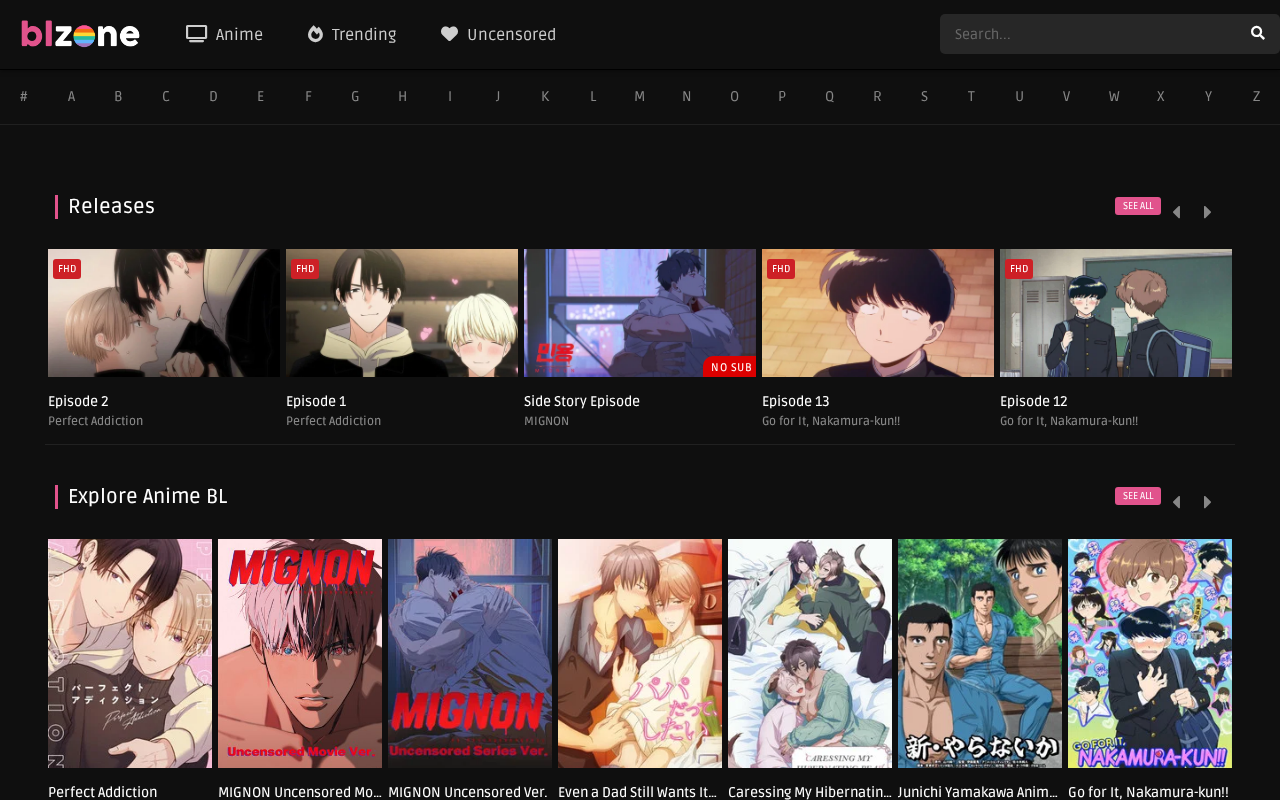The image size is (1280, 800).
Task: Open Perfect Addiction Episode 1 thumbnail
Action: point(402,313)
